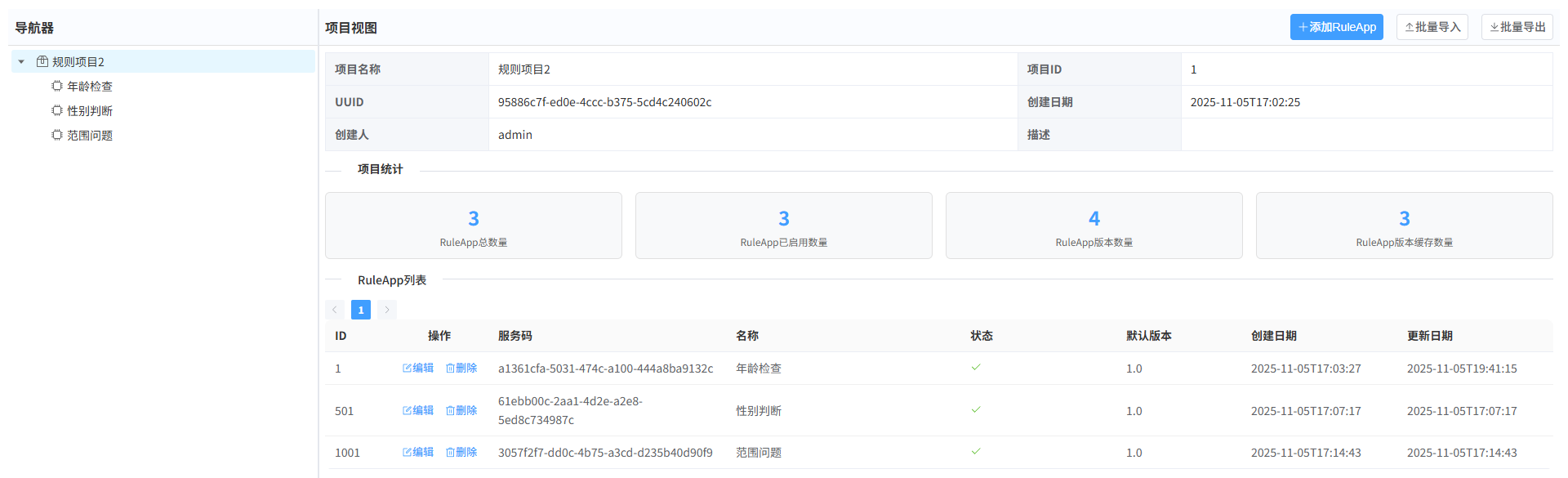Viewport: 1568px width, 478px height.
Task: Click the RuleApp版本数量 statistics card
Action: pyautogui.click(x=1094, y=226)
